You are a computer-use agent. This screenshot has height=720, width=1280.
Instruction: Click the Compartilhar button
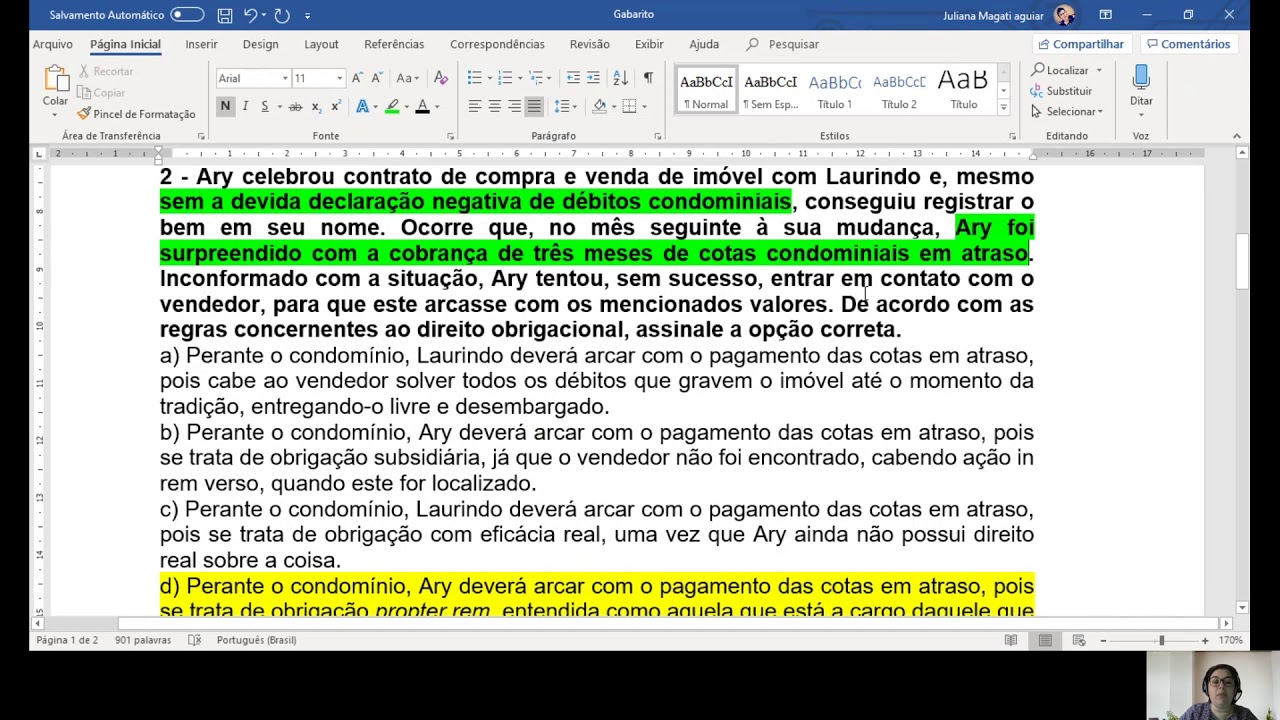pos(1081,44)
